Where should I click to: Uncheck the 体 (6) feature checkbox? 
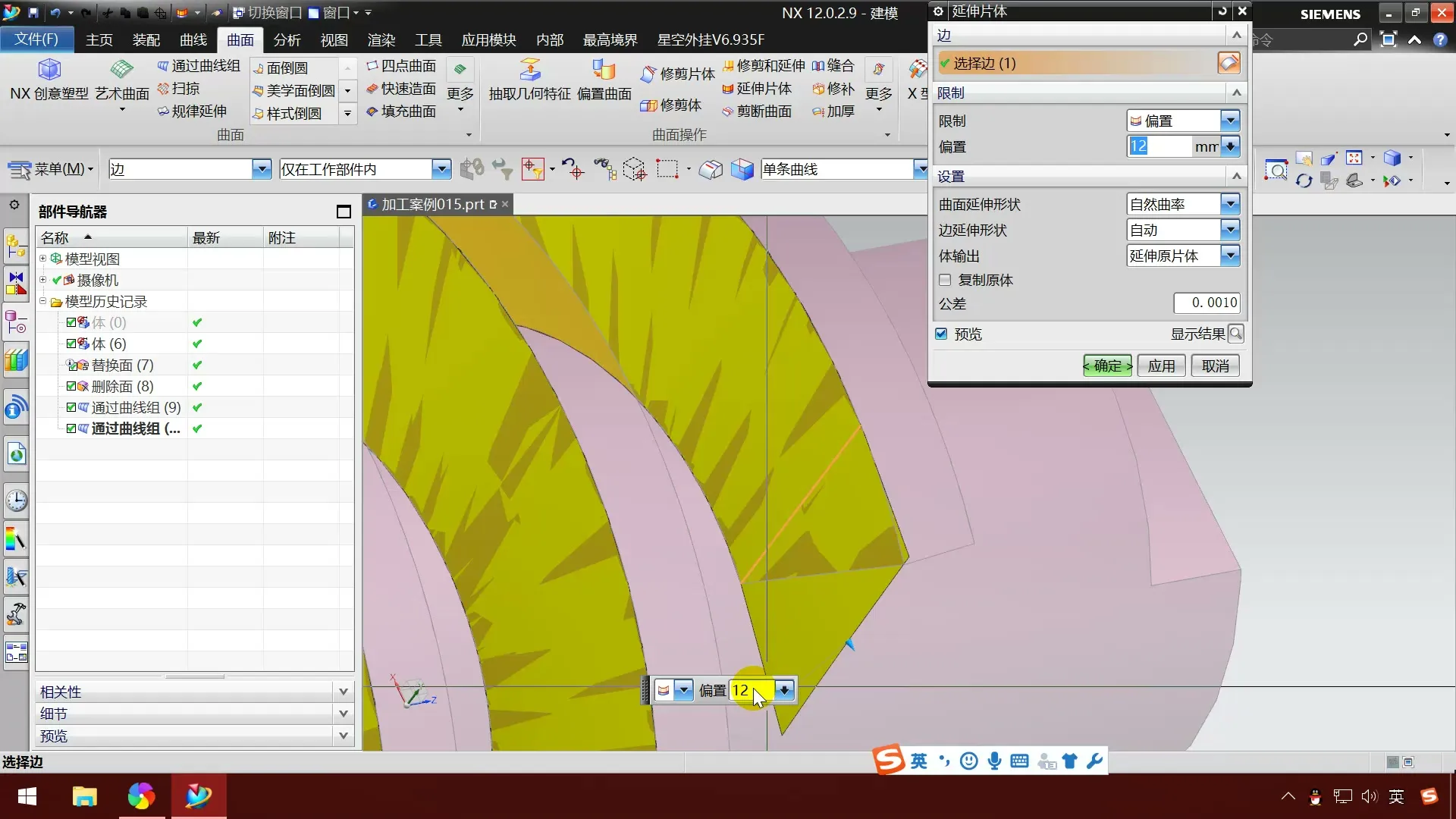point(71,344)
